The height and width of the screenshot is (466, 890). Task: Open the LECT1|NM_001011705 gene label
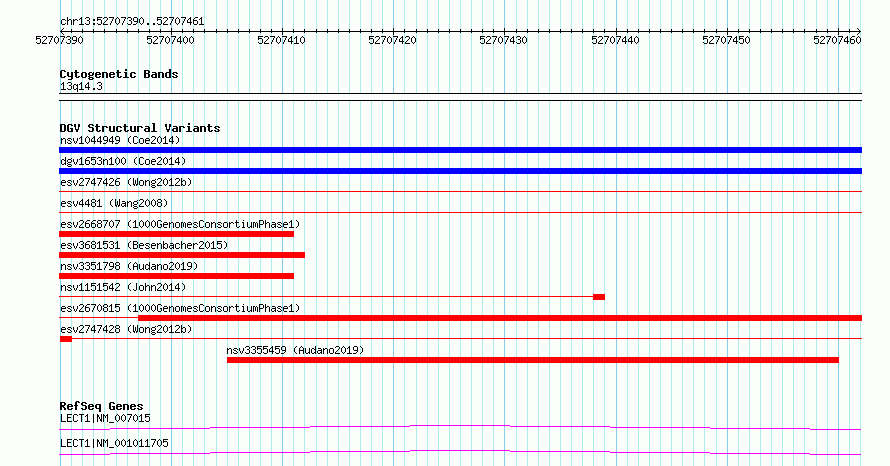tap(114, 443)
